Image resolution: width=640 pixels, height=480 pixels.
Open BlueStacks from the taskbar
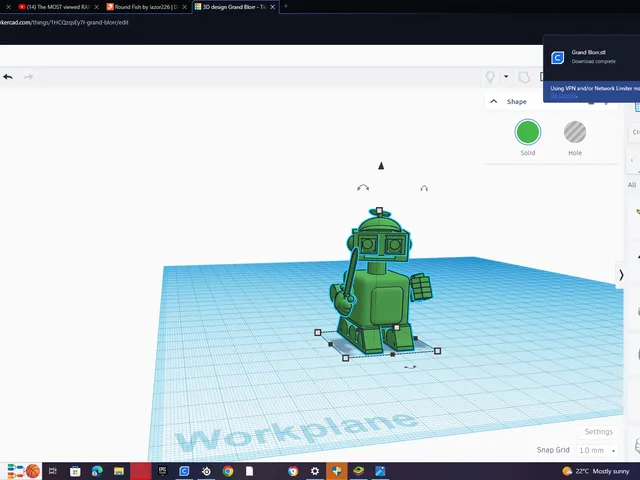point(358,471)
